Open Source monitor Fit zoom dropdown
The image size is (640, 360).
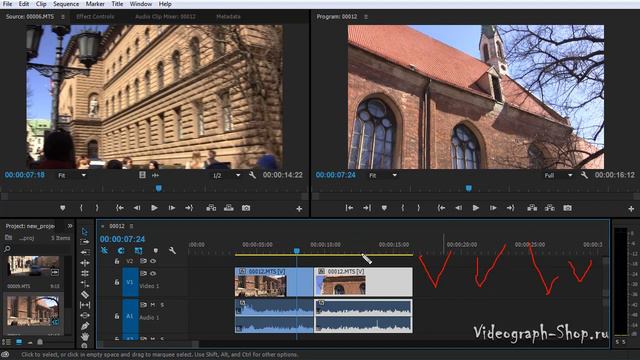(72, 176)
